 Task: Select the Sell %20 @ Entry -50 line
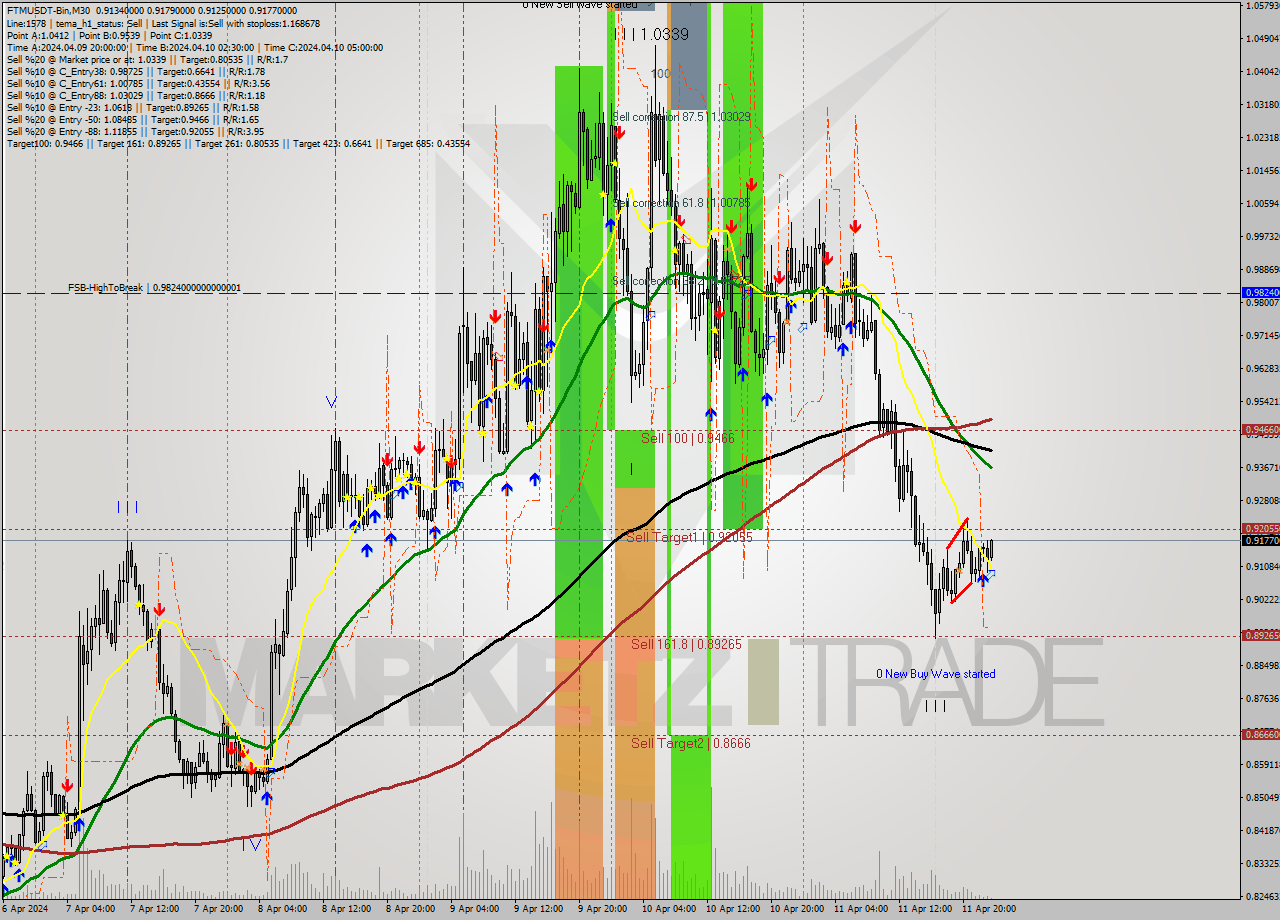(132, 119)
